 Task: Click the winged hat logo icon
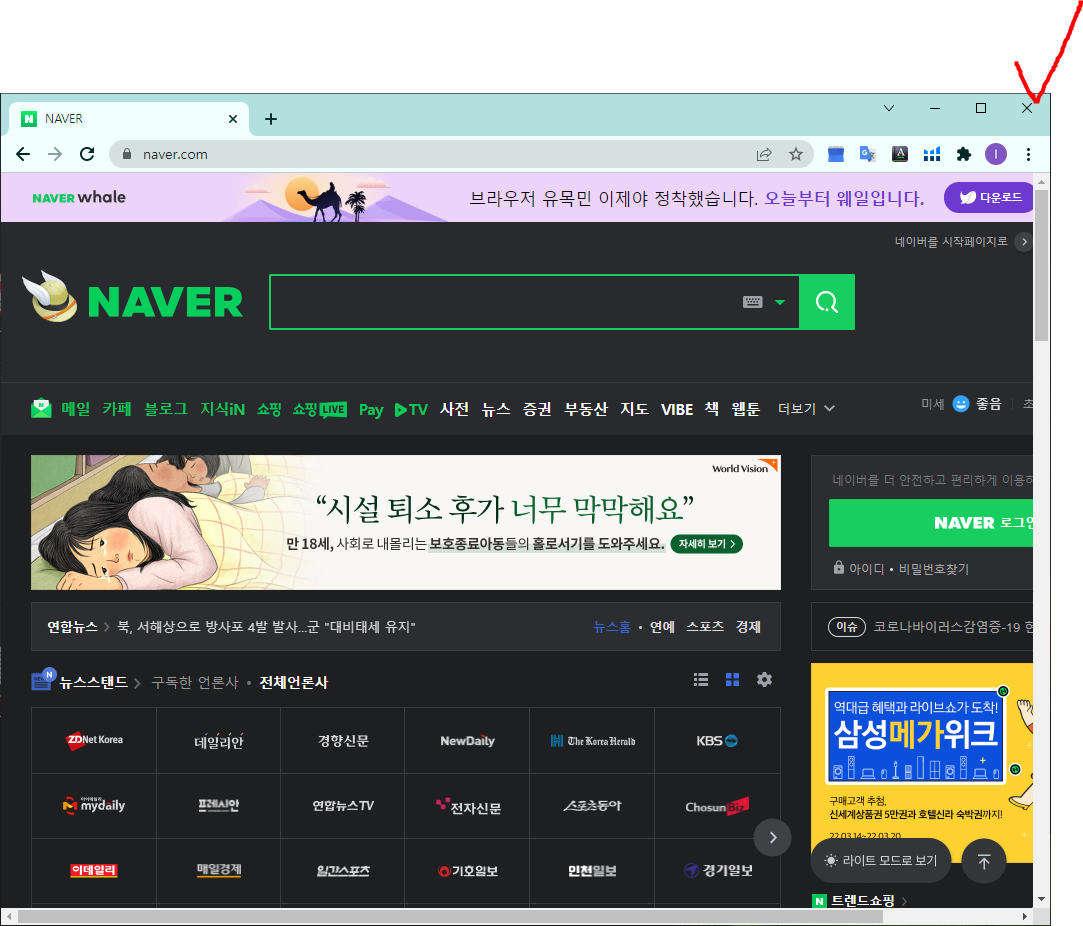coord(50,296)
